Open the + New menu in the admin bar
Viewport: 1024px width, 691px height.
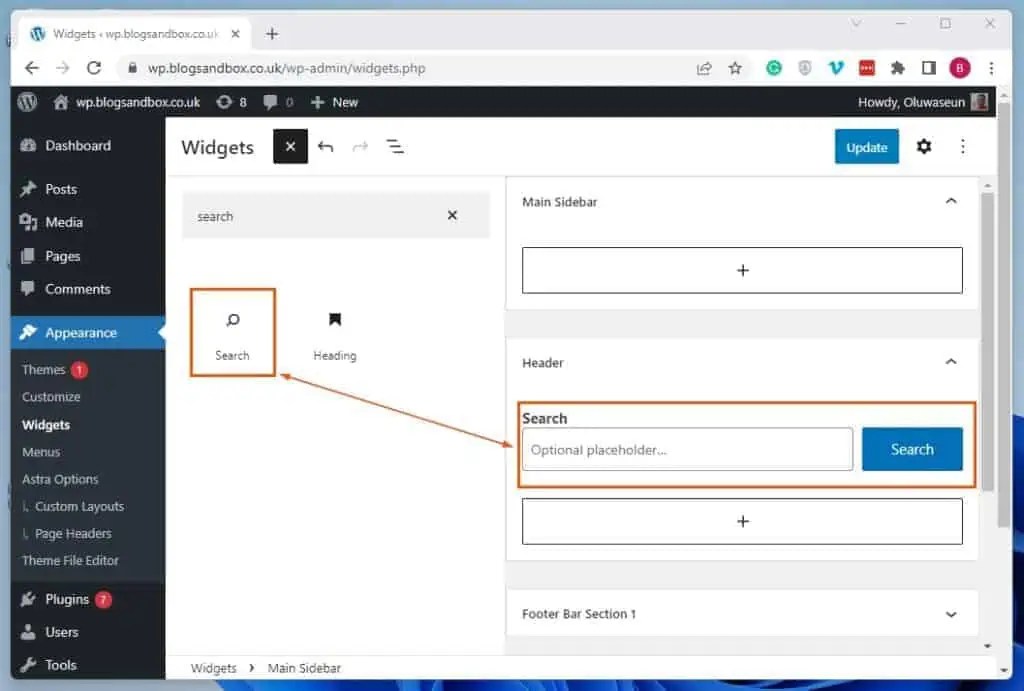[334, 101]
